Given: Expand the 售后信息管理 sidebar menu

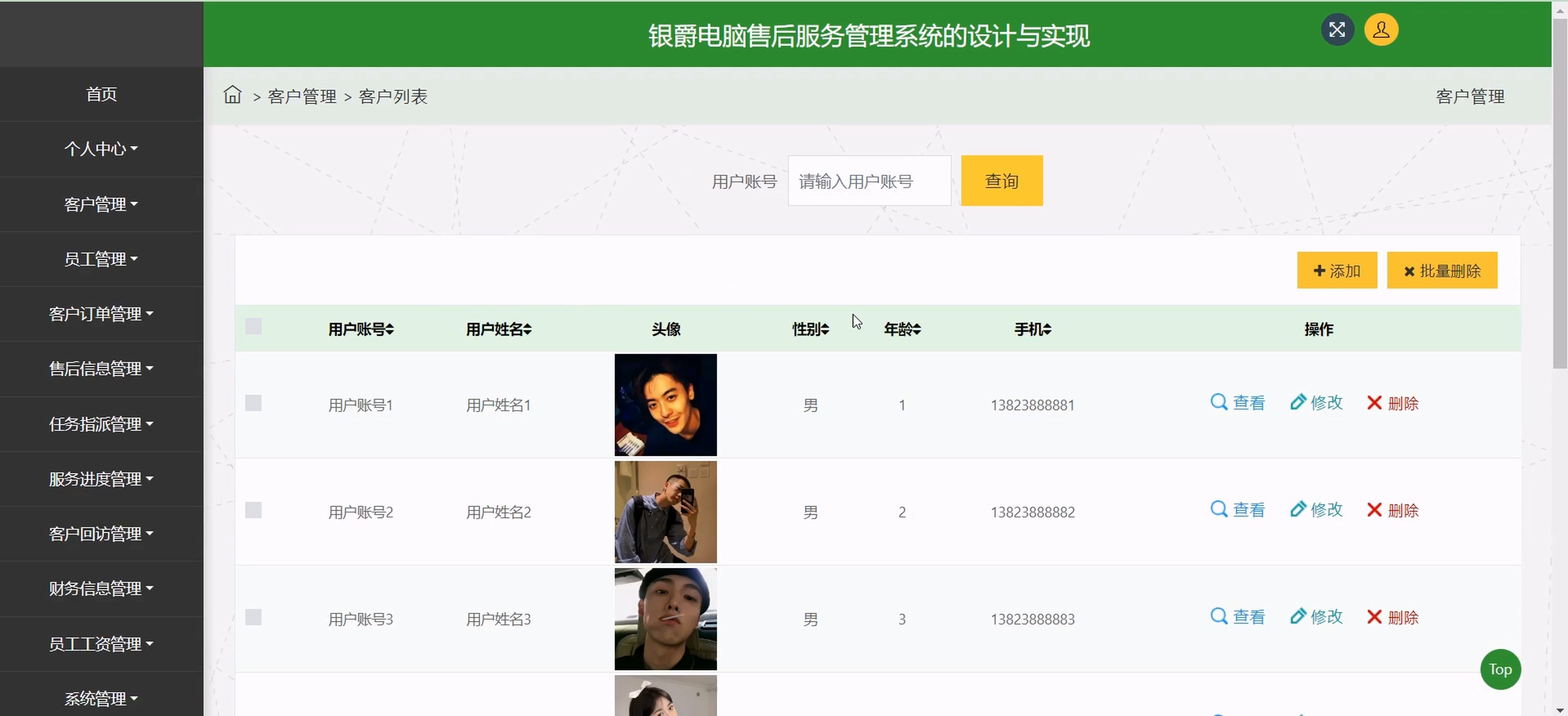Looking at the screenshot, I should pos(101,368).
